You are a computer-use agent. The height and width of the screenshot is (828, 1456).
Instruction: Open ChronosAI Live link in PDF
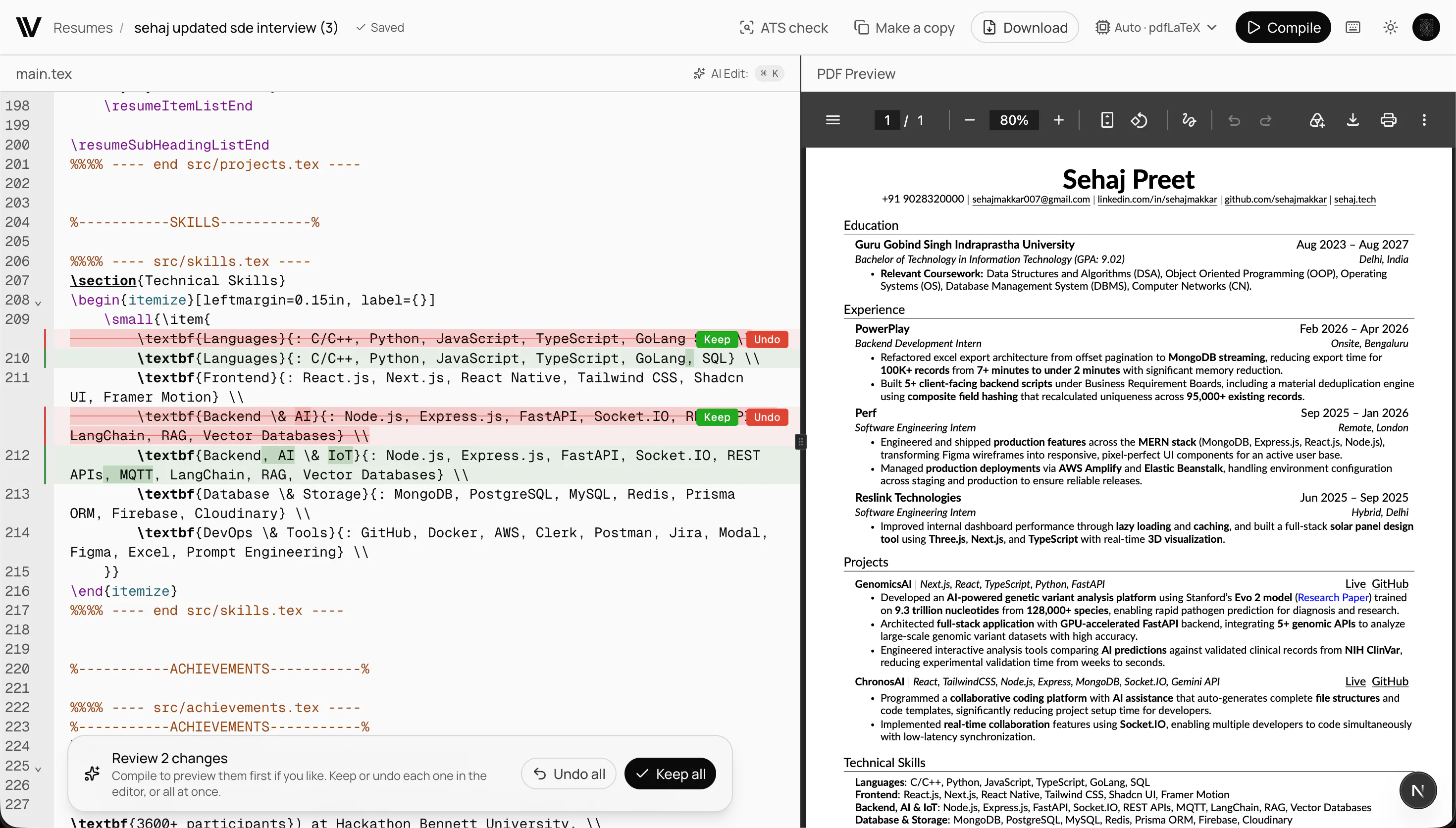(1355, 681)
